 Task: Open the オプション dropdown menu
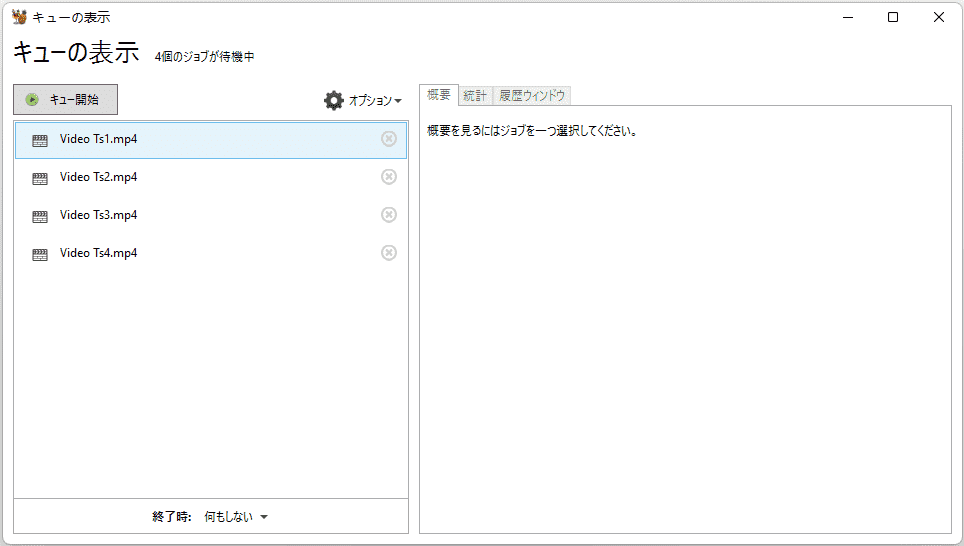coord(363,100)
